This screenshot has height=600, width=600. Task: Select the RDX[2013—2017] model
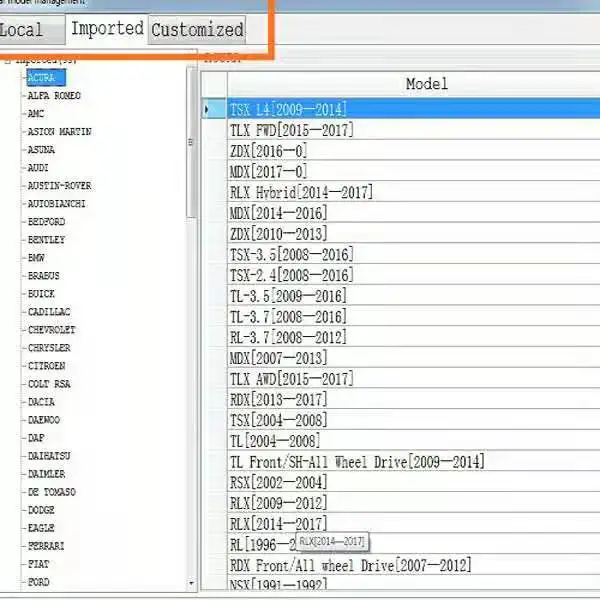278,400
